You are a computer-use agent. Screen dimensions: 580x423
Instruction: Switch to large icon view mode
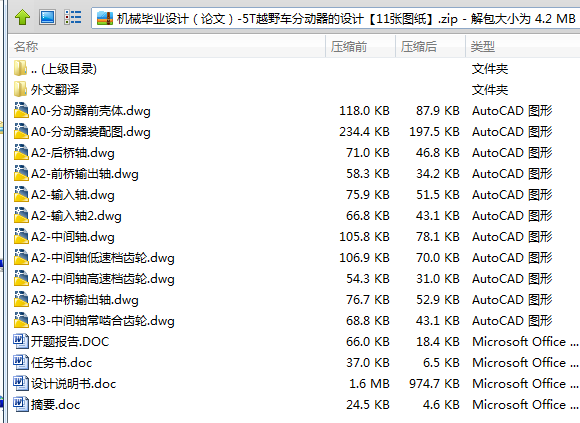[x=48, y=17]
